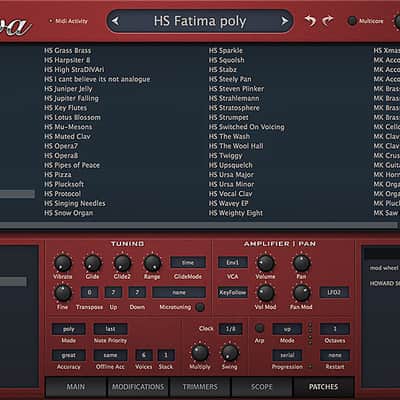Open the GlideMode dropdown showing time
The image size is (400, 400).
(188, 262)
